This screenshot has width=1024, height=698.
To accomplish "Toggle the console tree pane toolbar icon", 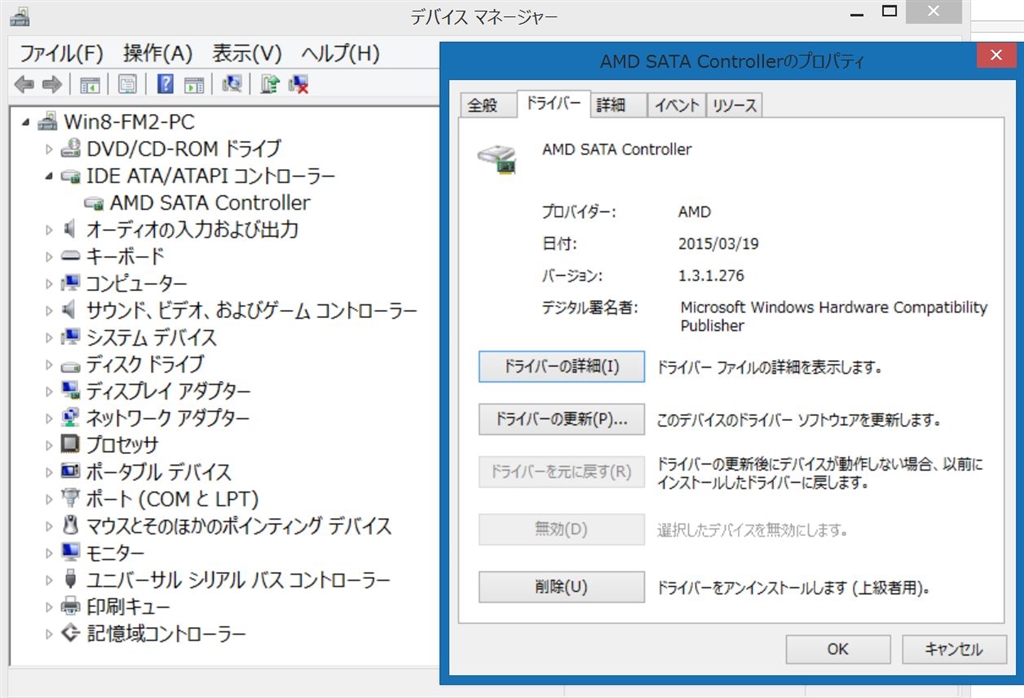I will pos(89,84).
